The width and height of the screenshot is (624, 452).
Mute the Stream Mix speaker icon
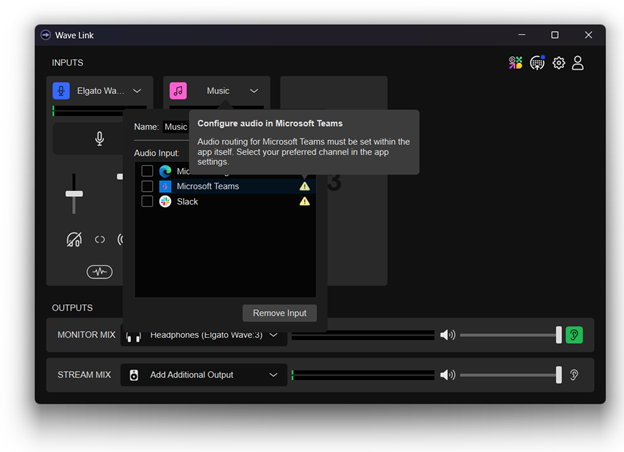[x=448, y=375]
